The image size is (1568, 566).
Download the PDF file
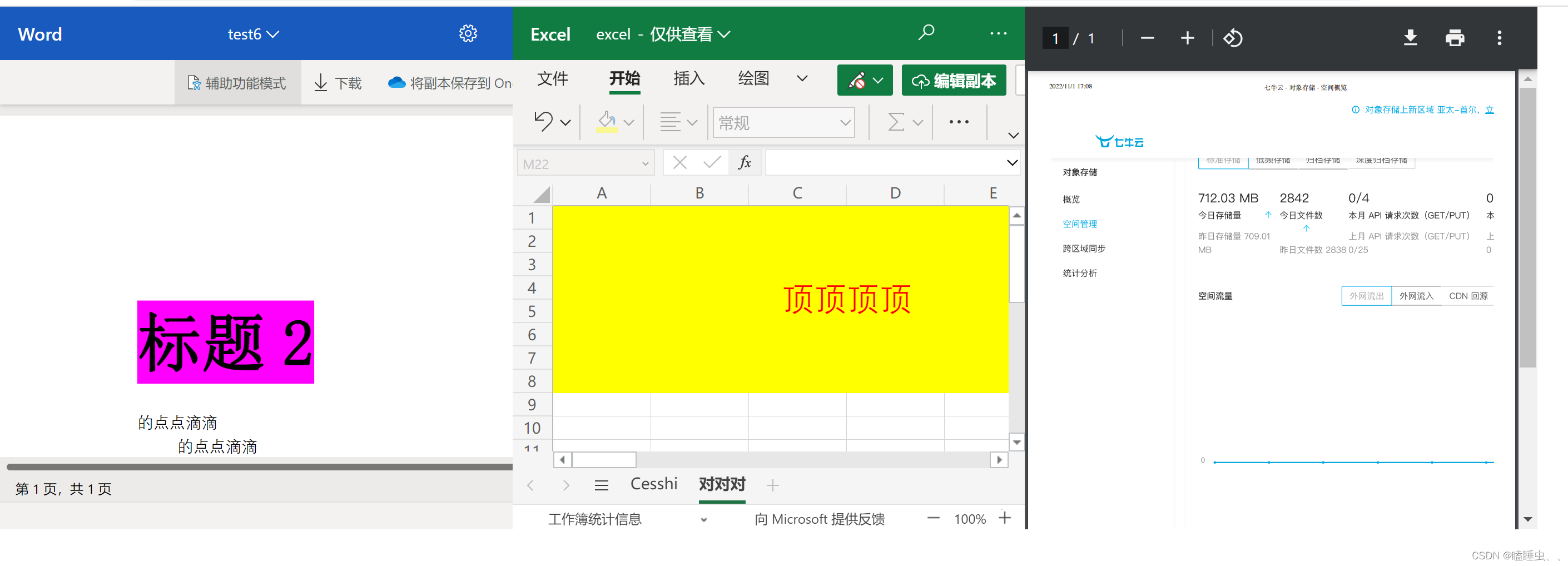point(1410,38)
